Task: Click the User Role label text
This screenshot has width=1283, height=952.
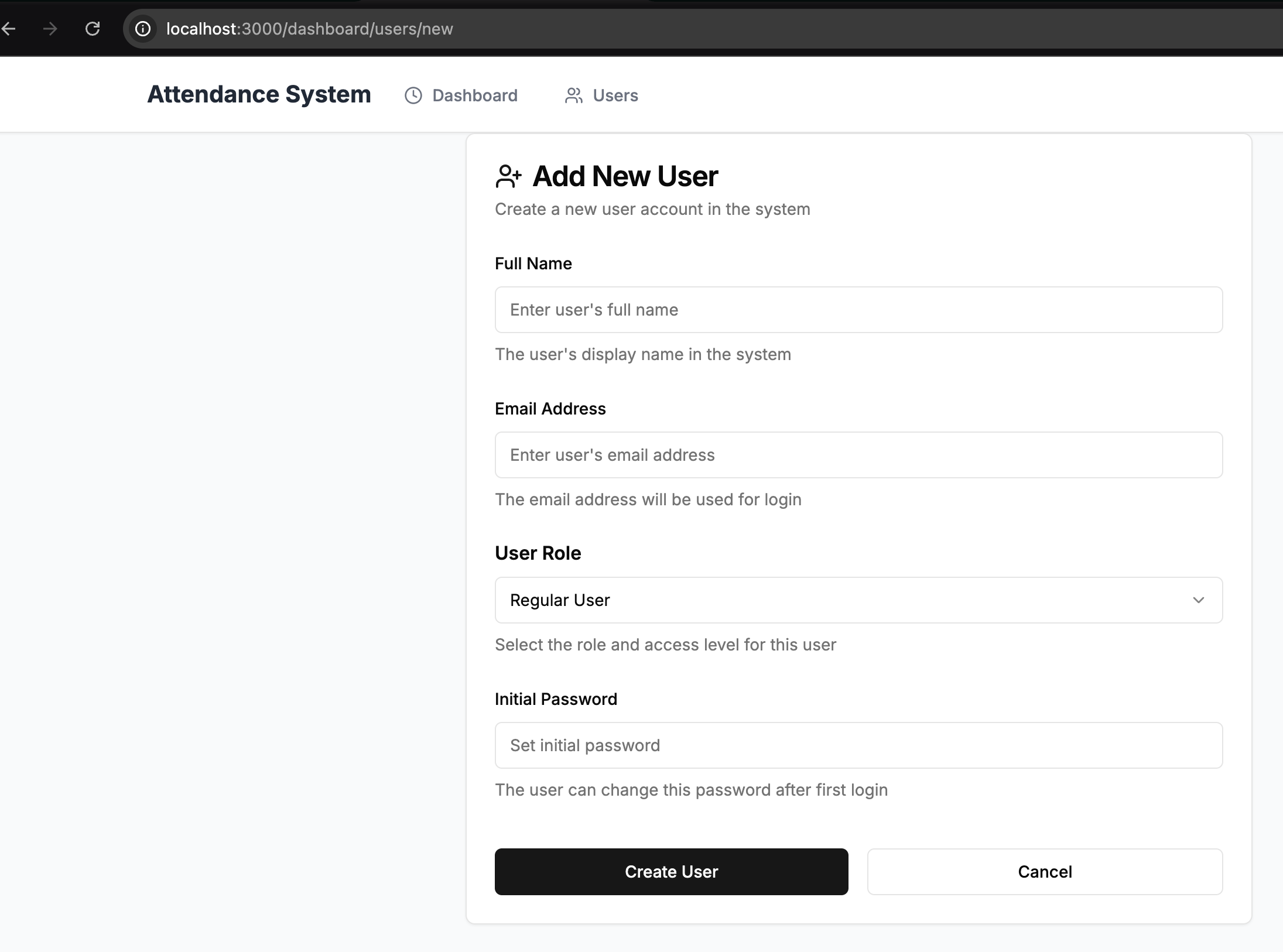Action: 538,553
